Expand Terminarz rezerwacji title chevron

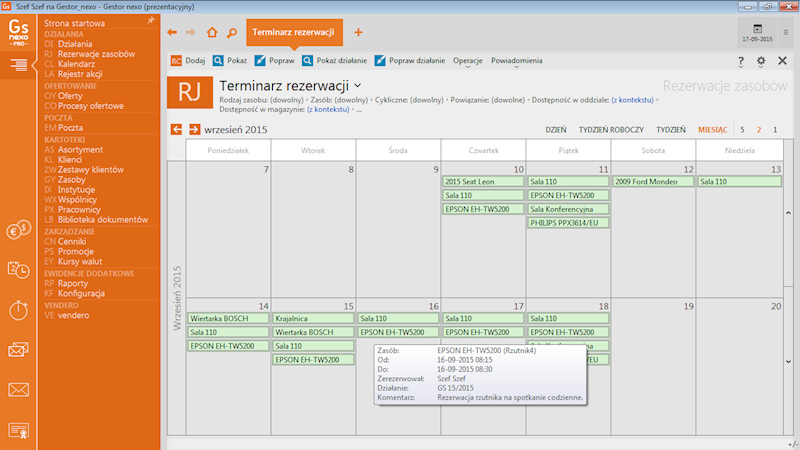[x=358, y=86]
